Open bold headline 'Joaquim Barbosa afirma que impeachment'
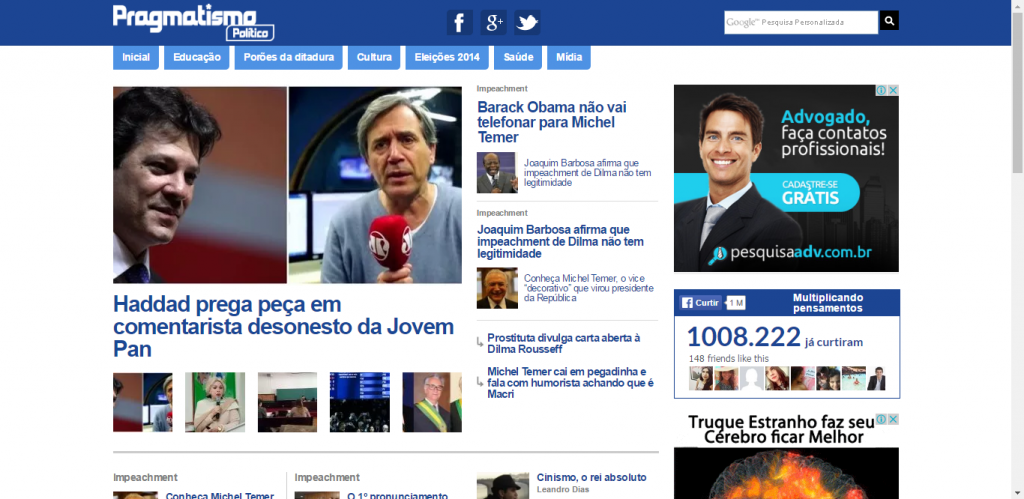This screenshot has height=499, width=1024. pos(560,242)
